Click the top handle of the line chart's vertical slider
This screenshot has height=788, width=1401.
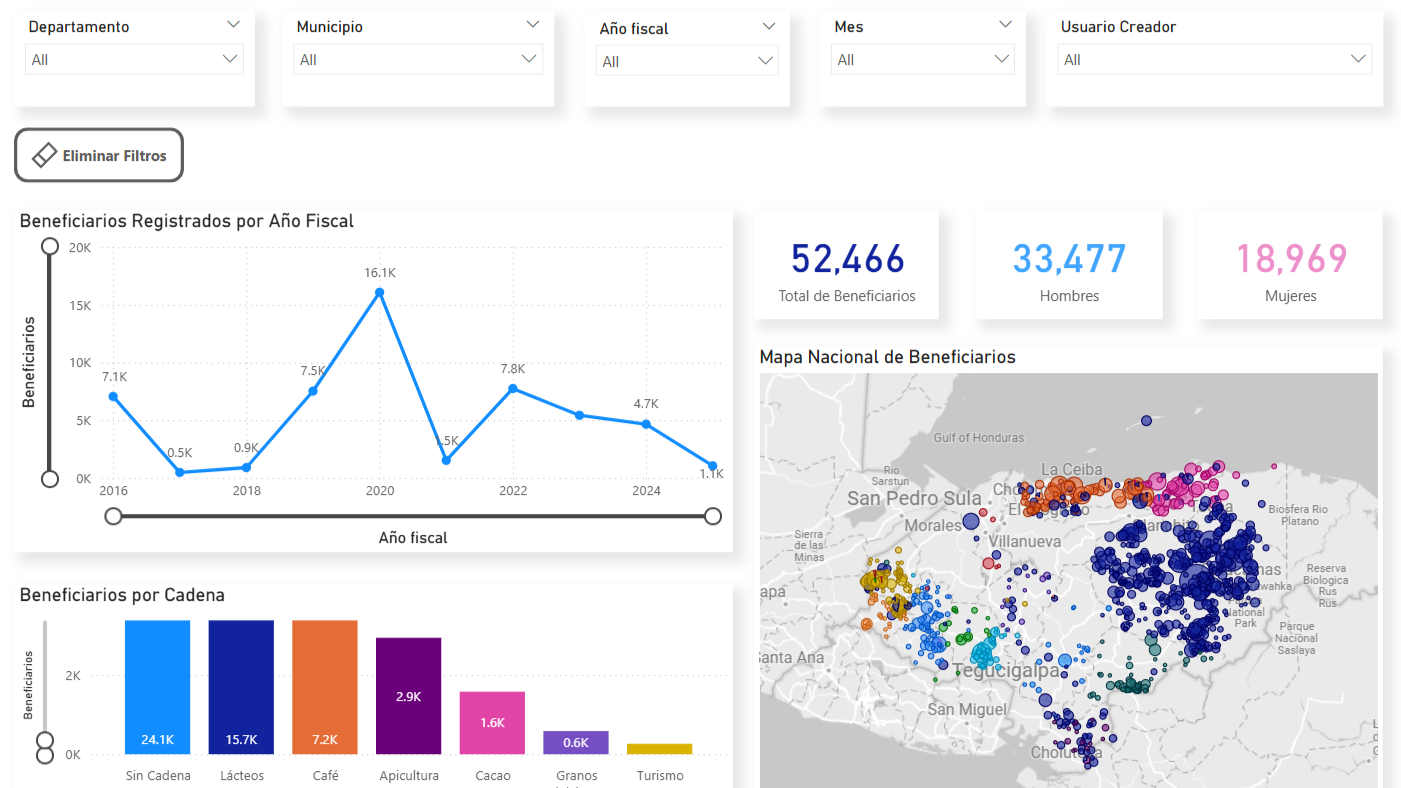point(49,246)
